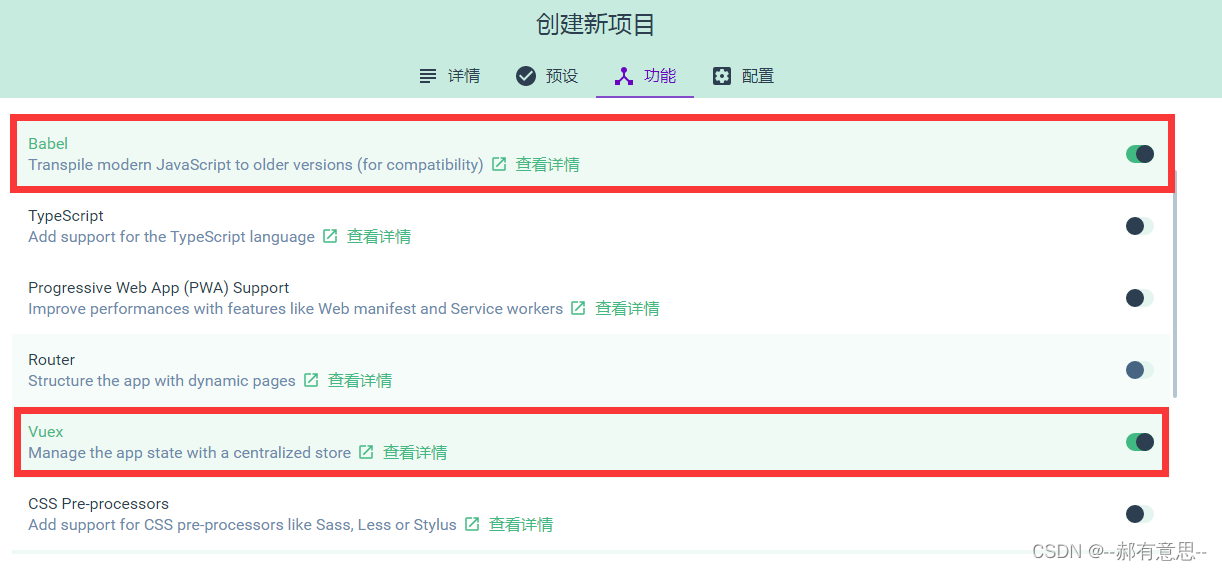Open Router 查看详情 link
The width and height of the screenshot is (1222, 570).
[x=360, y=381]
